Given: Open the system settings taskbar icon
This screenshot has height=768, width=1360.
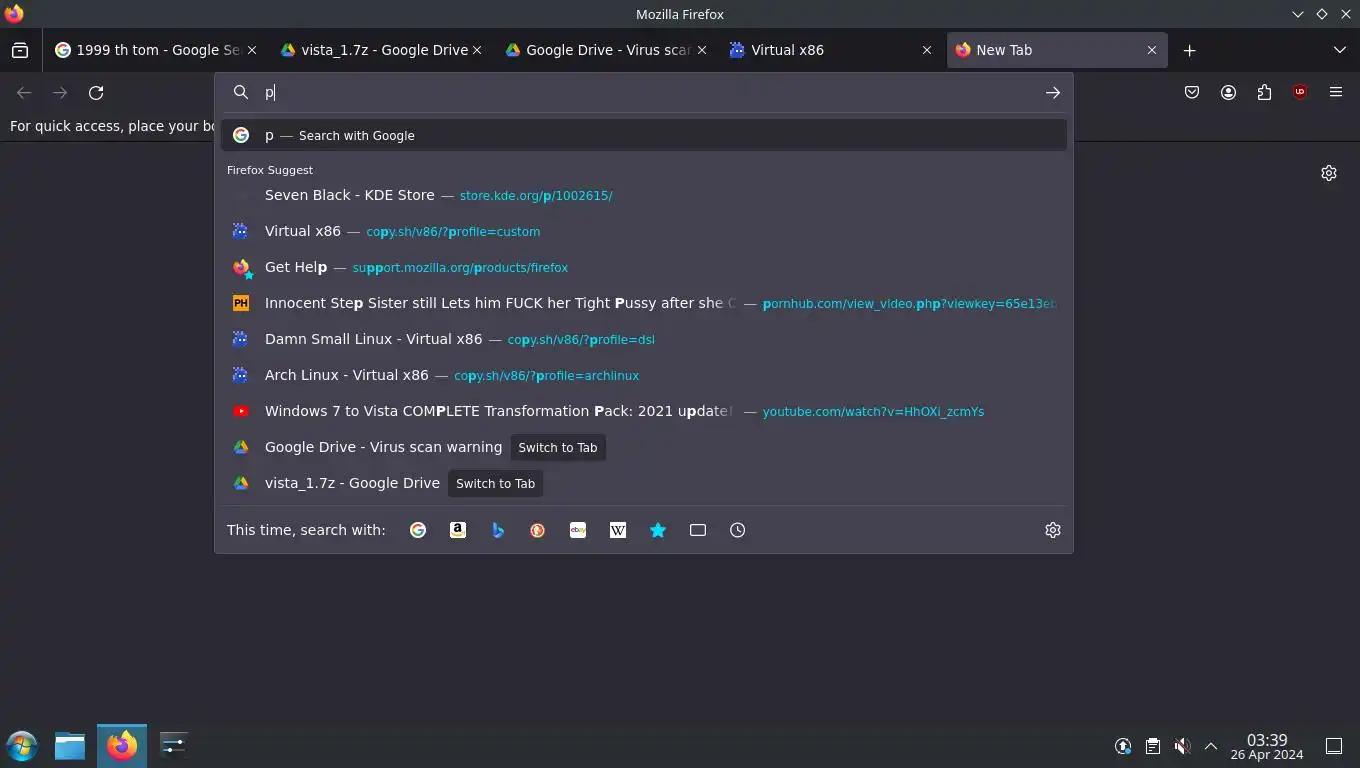Looking at the screenshot, I should (173, 745).
